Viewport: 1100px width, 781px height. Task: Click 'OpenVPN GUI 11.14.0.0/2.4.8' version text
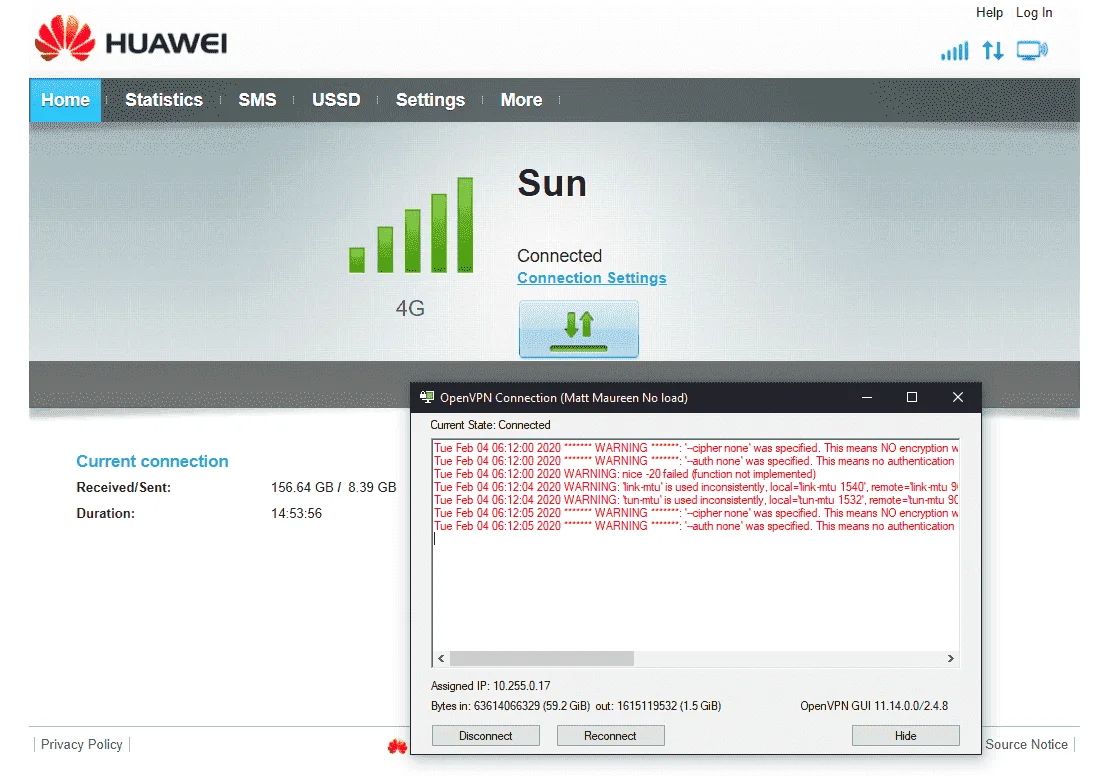[x=874, y=706]
